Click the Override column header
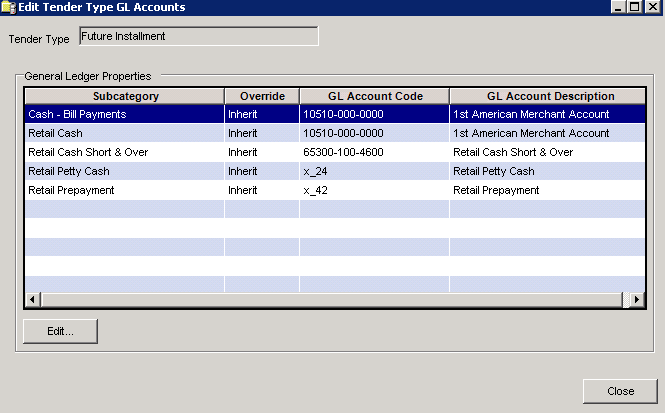 coord(262,96)
